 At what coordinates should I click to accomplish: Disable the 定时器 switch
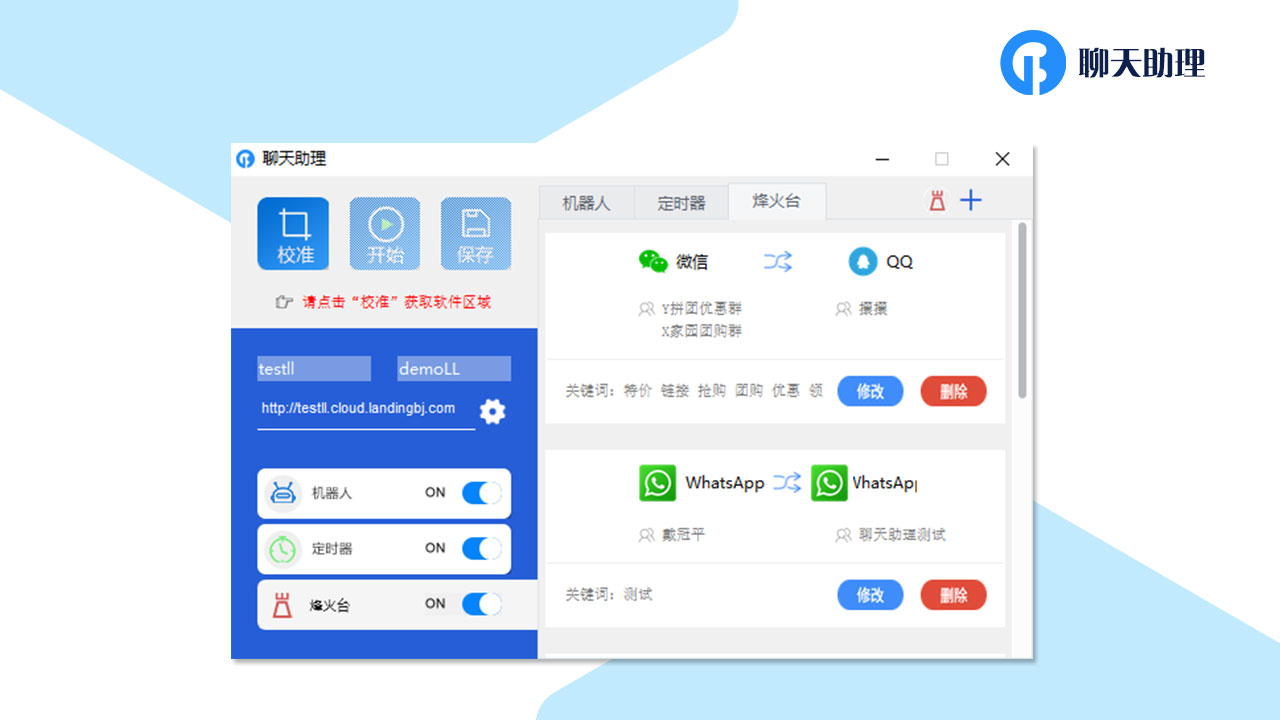481,549
